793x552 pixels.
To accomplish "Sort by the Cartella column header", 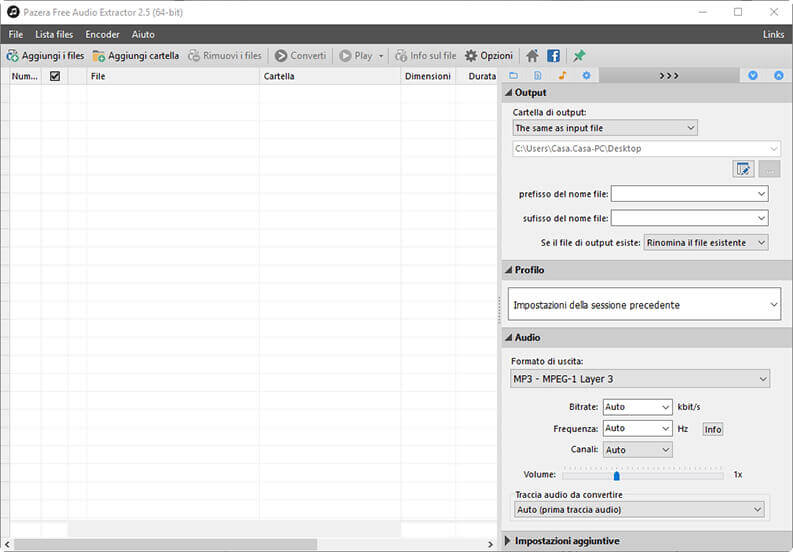I will pos(330,76).
